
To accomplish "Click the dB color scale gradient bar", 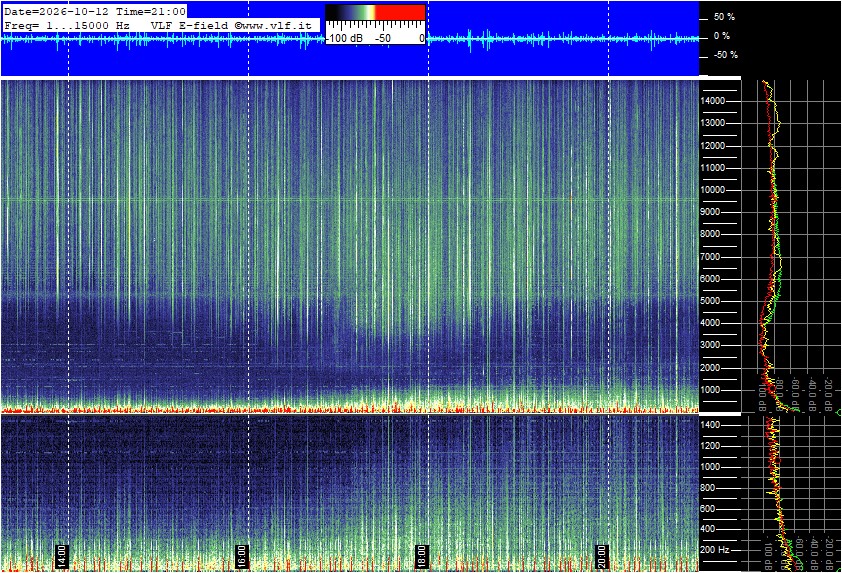I will tap(375, 13).
